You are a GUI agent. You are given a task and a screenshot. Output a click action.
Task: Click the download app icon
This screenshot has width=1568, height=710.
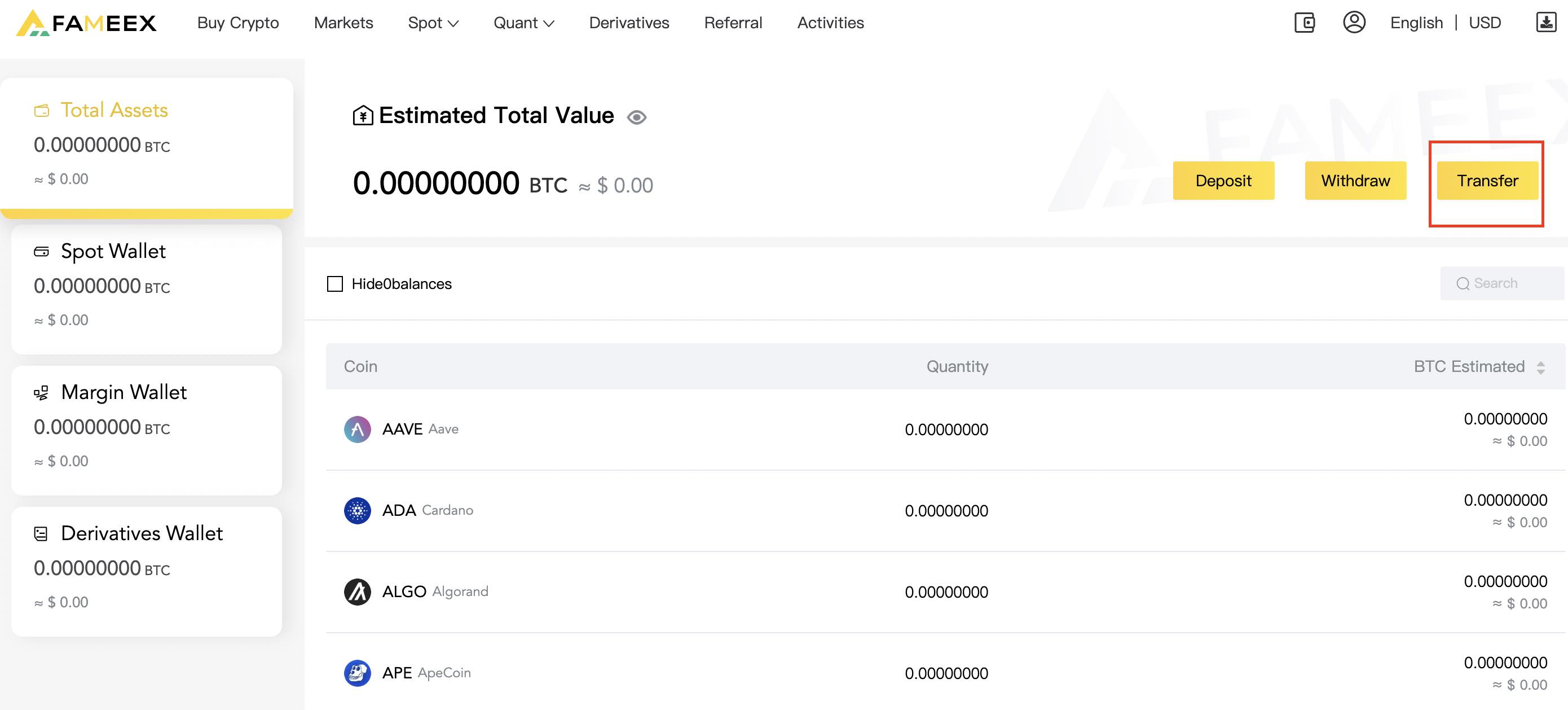tap(1546, 23)
